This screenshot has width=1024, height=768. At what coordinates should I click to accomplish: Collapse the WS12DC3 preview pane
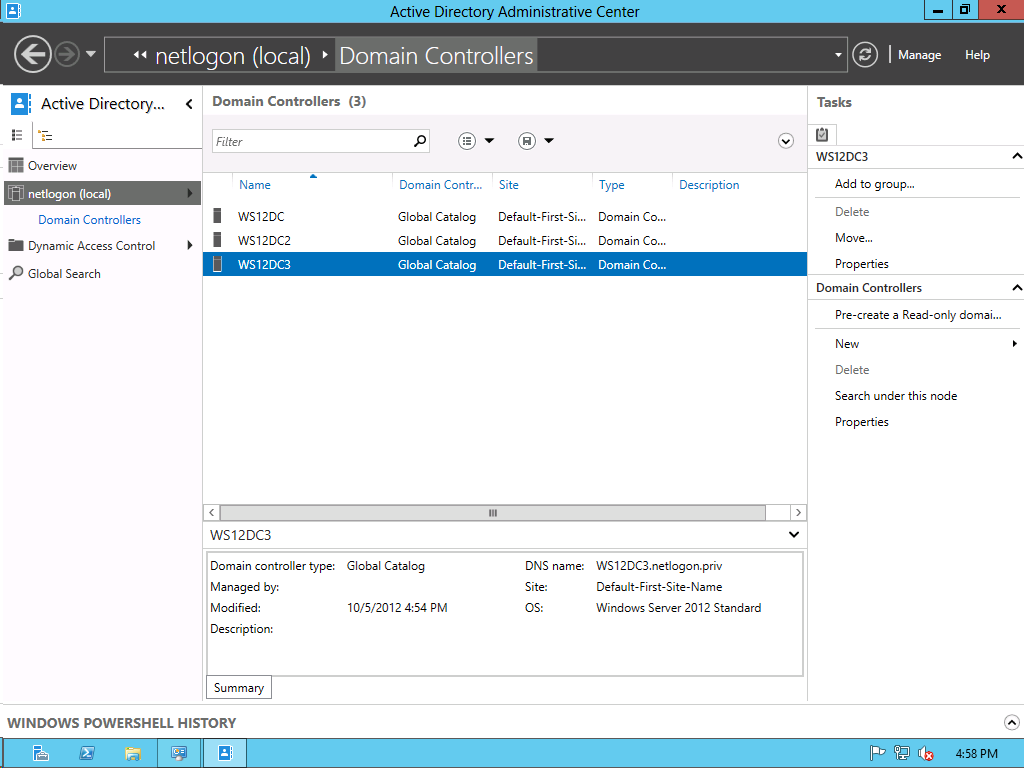[x=793, y=535]
